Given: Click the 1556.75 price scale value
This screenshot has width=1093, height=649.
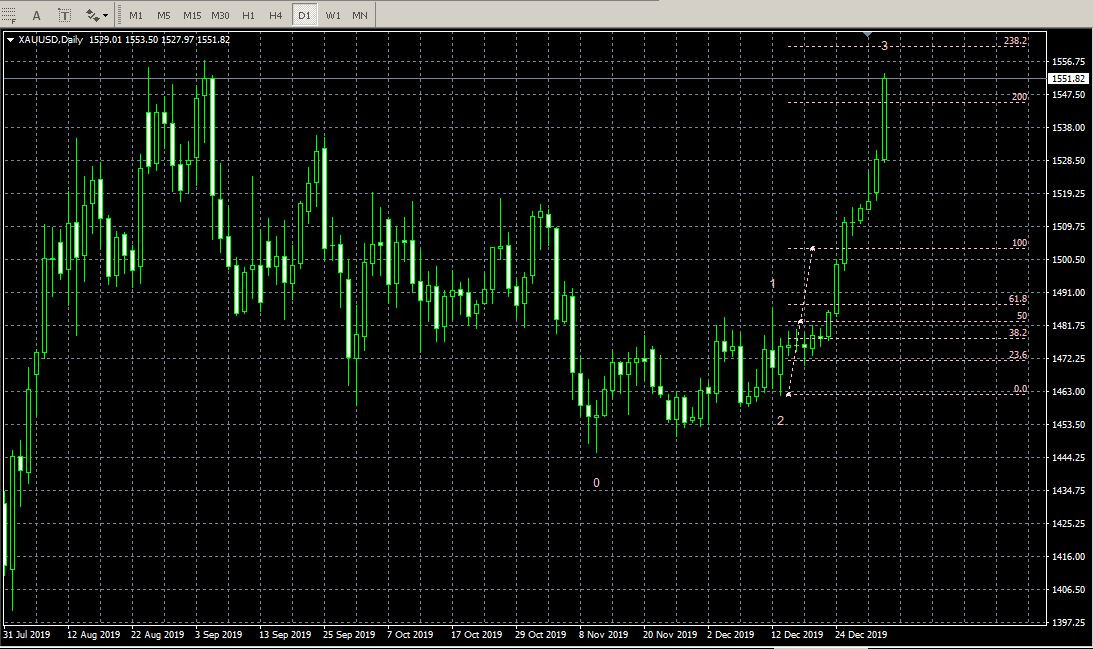Looking at the screenshot, I should coord(1068,61).
